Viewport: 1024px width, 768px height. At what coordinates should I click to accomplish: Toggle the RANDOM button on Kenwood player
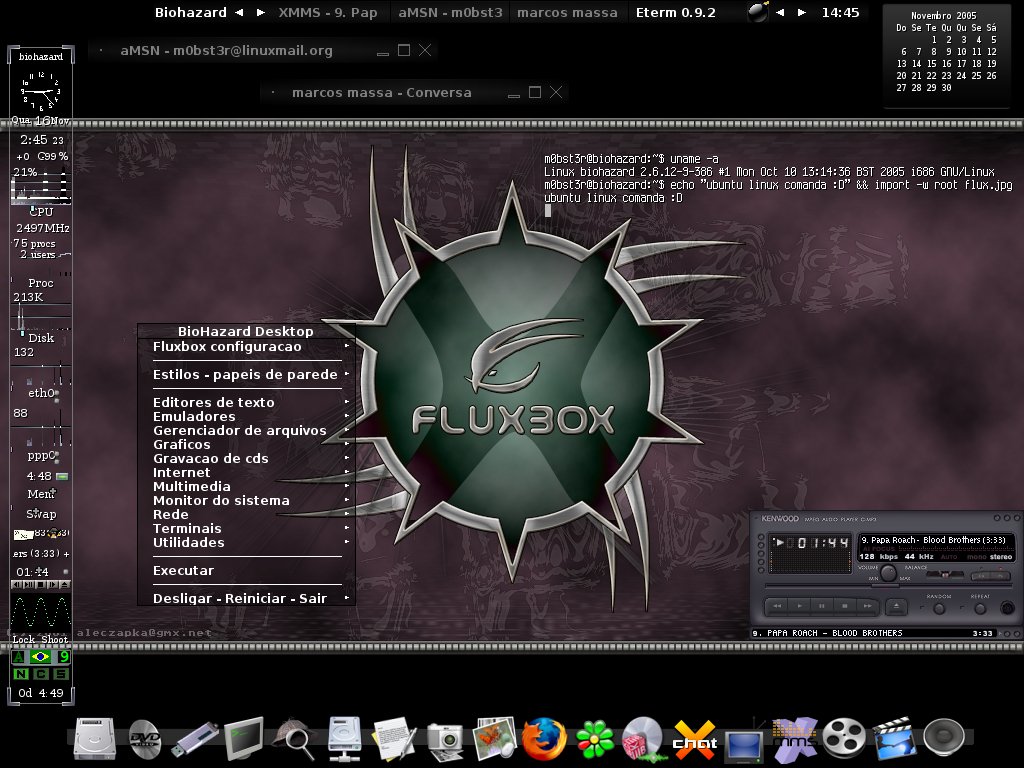click(x=938, y=609)
